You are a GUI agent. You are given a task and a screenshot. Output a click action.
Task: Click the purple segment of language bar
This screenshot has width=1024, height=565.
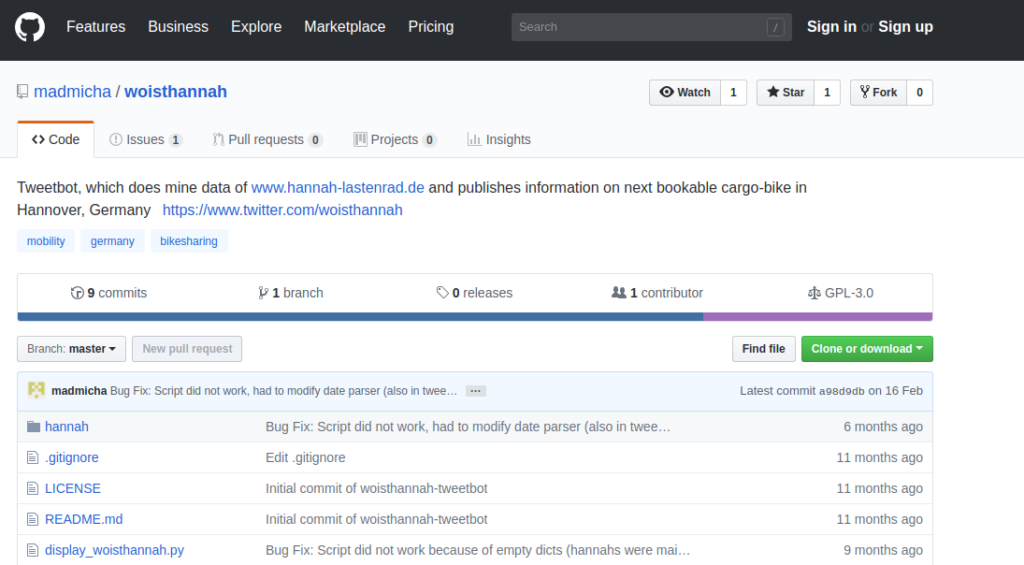[818, 317]
